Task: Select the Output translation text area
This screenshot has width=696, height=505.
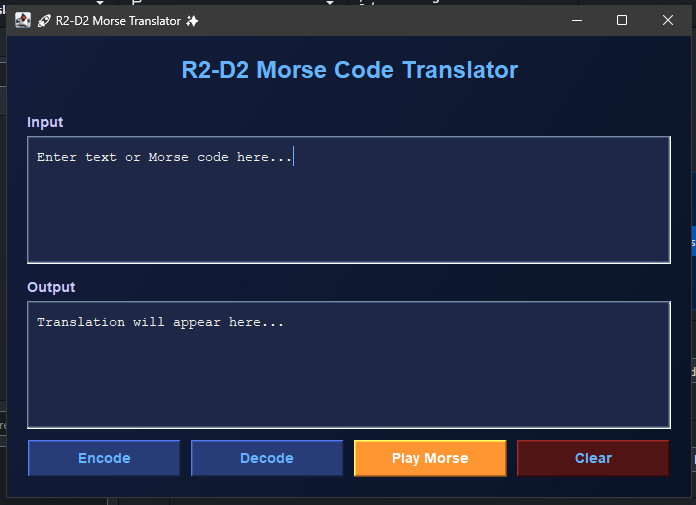Action: pyautogui.click(x=349, y=365)
